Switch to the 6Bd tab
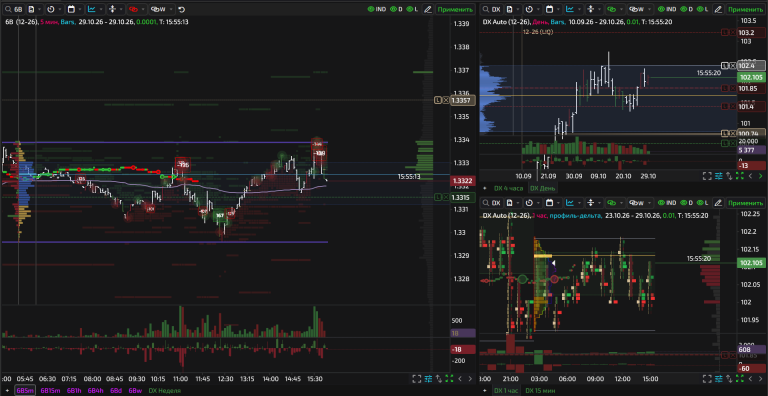768x396 pixels. [x=116, y=391]
